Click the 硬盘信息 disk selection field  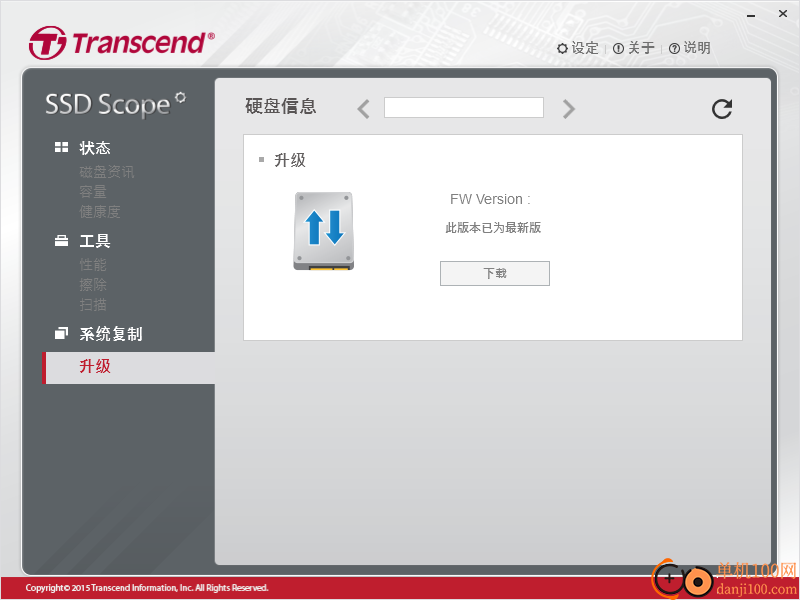point(463,108)
